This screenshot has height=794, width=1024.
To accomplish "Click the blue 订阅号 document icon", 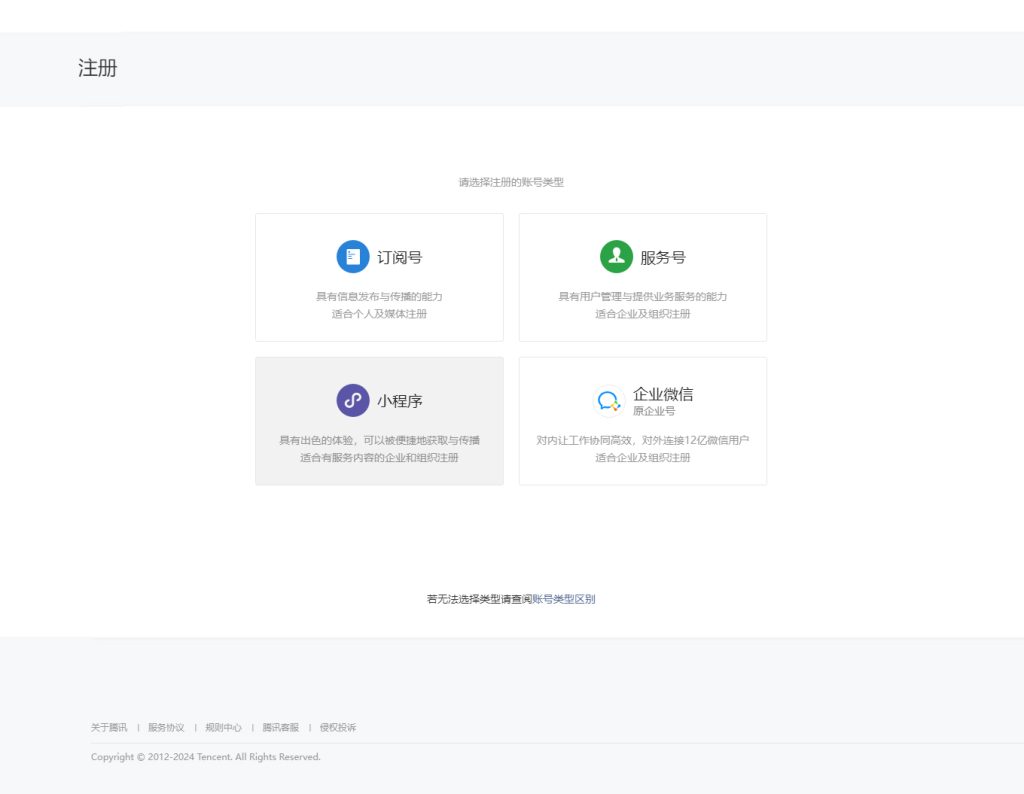I will pos(353,257).
